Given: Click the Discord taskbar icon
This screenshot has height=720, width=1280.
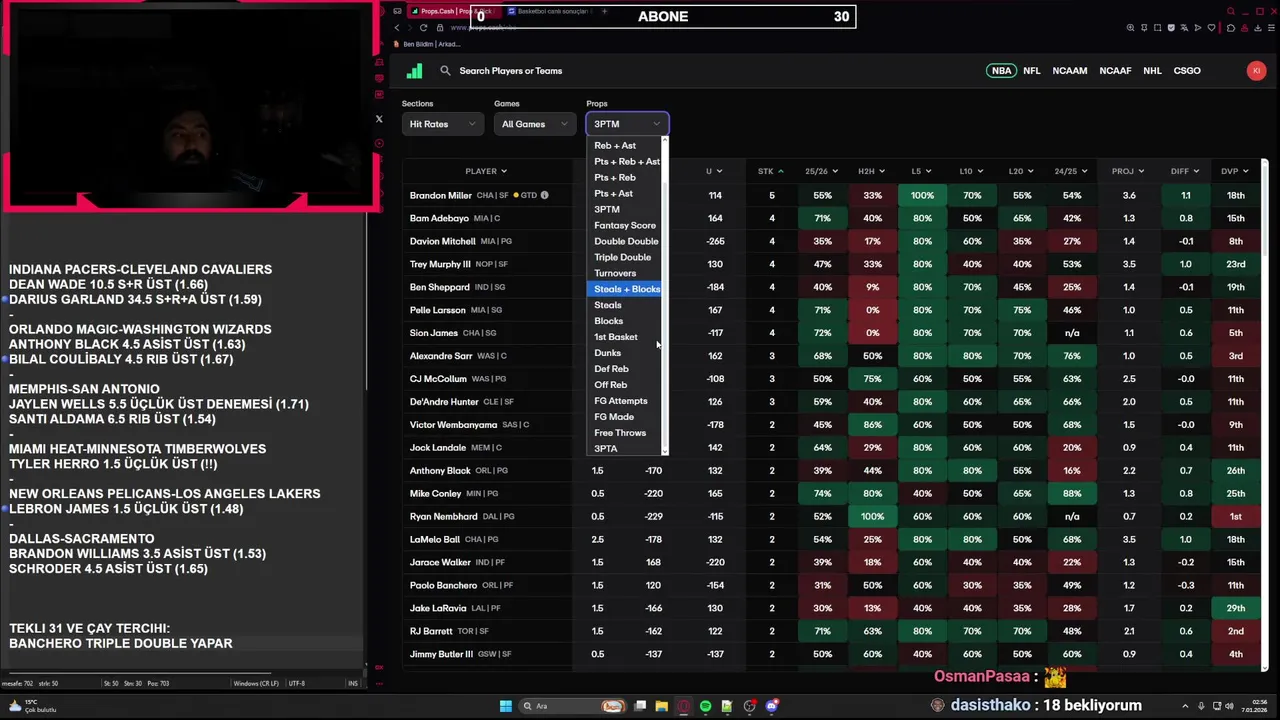Looking at the screenshot, I should (772, 706).
